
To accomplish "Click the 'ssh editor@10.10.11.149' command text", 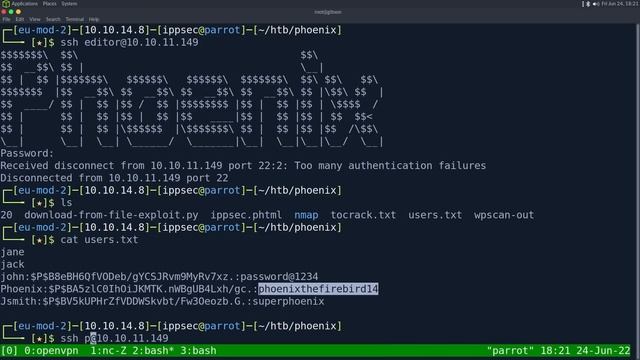I will click(x=129, y=42).
